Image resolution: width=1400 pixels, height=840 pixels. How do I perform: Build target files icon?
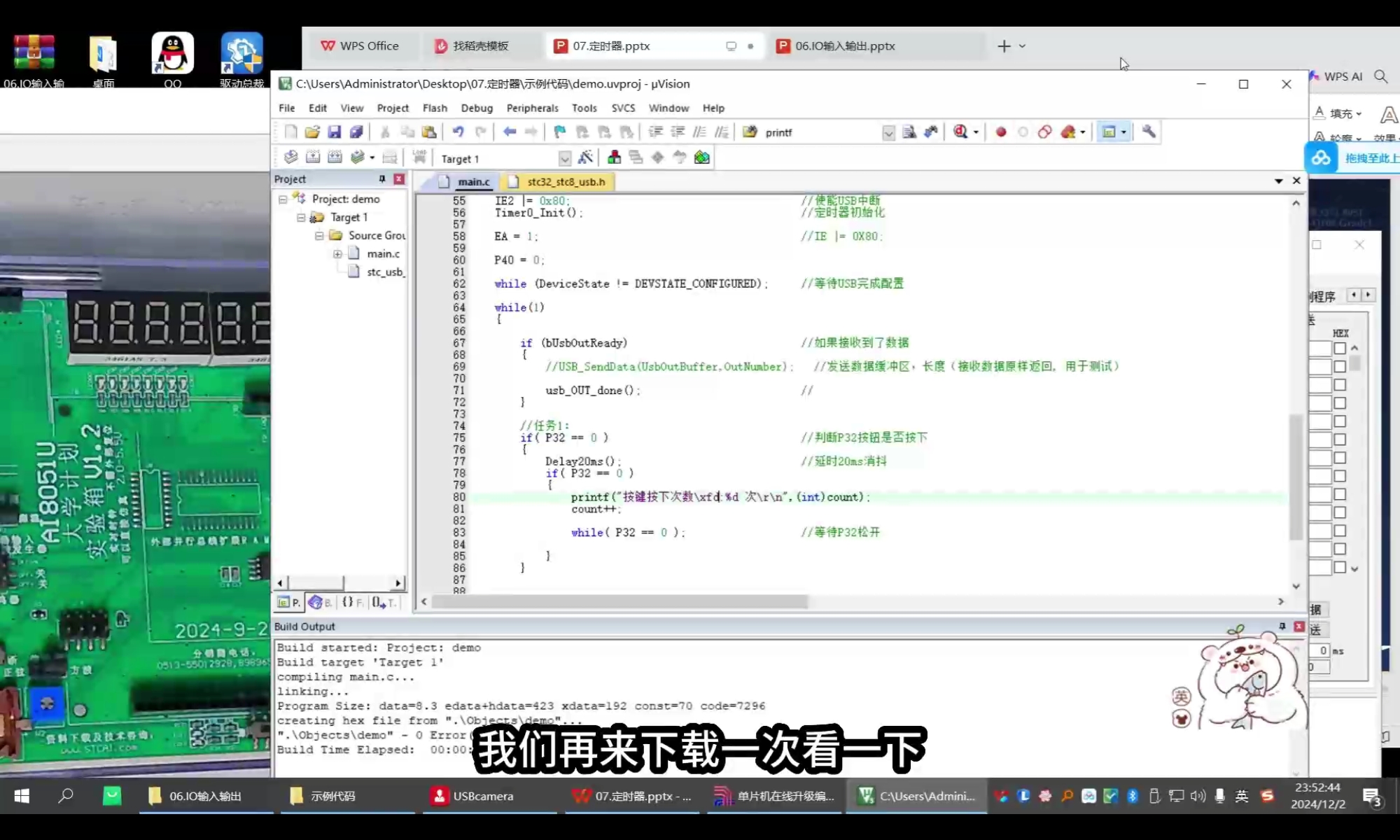(313, 157)
